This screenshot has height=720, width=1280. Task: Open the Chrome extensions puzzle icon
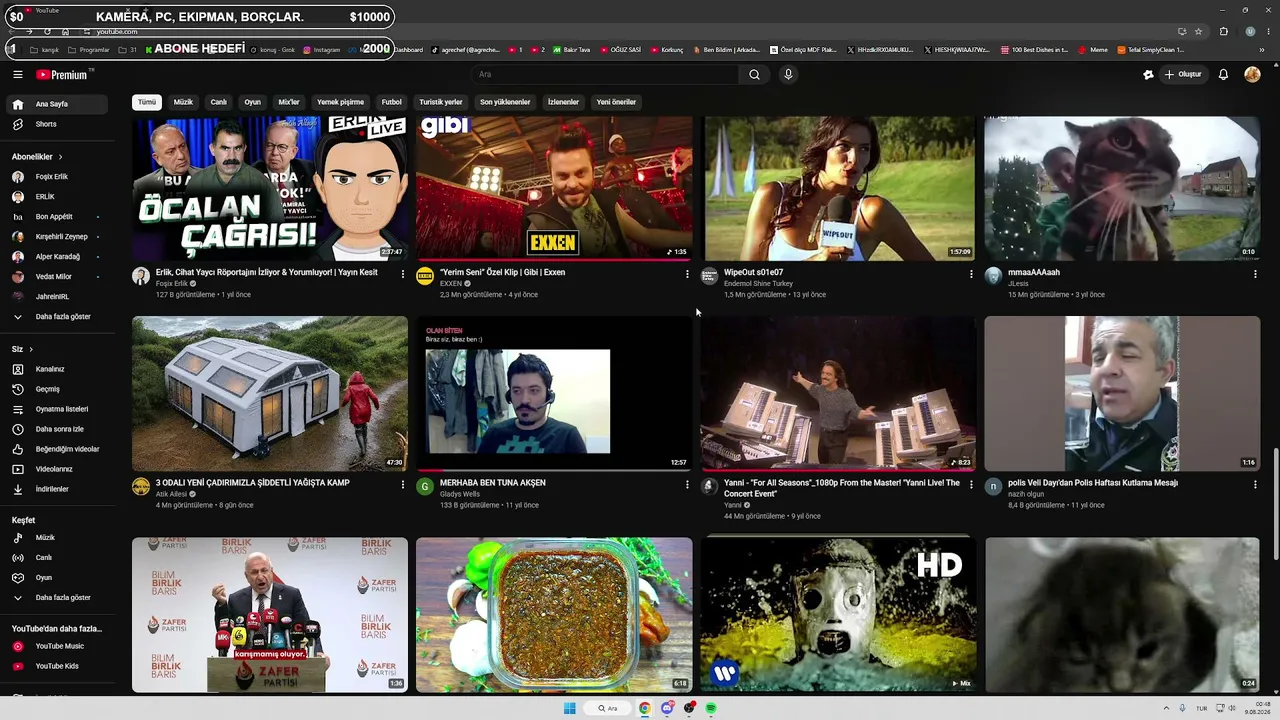[1223, 31]
